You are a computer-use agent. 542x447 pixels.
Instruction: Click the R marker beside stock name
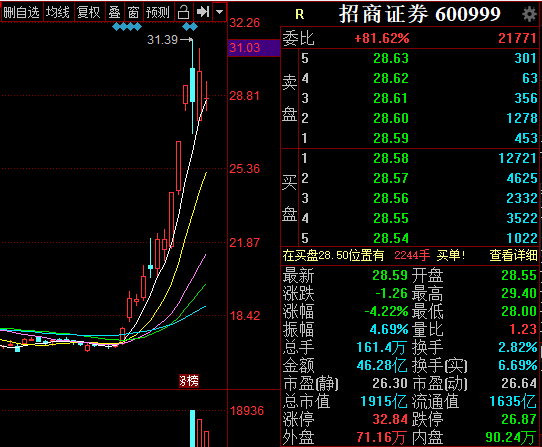[x=299, y=15]
